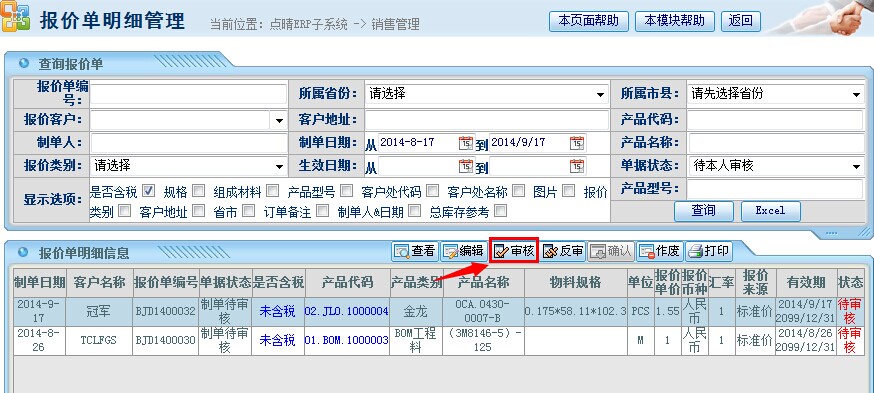Open 本页面帮助 page help

click(589, 22)
